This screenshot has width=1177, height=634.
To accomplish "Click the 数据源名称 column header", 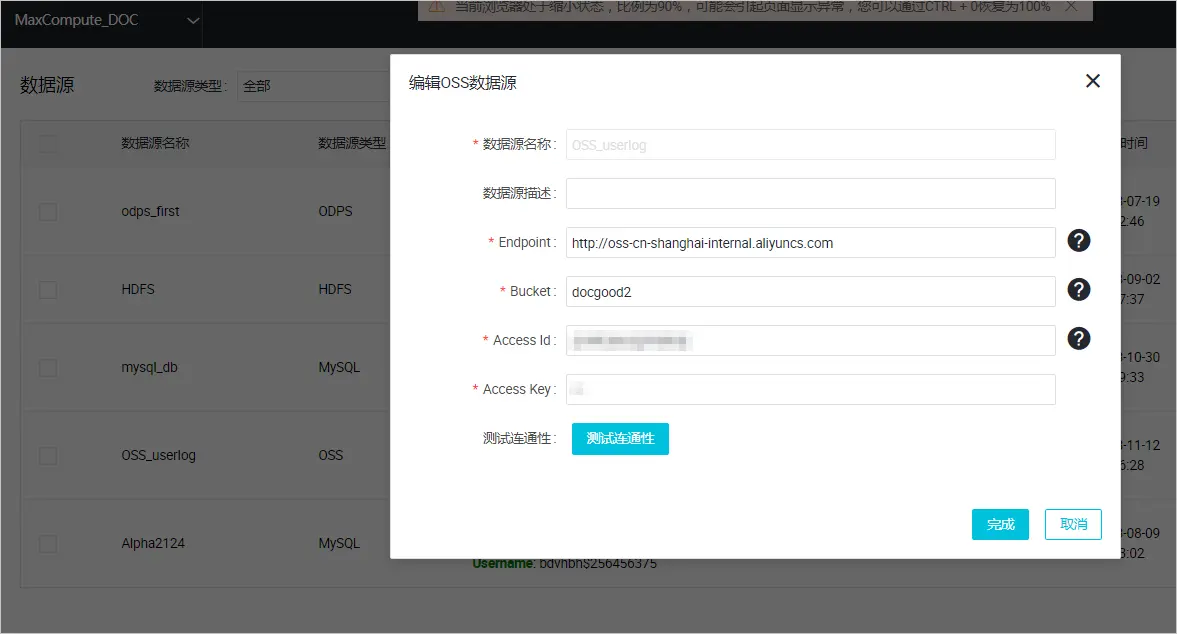I will pyautogui.click(x=155, y=143).
